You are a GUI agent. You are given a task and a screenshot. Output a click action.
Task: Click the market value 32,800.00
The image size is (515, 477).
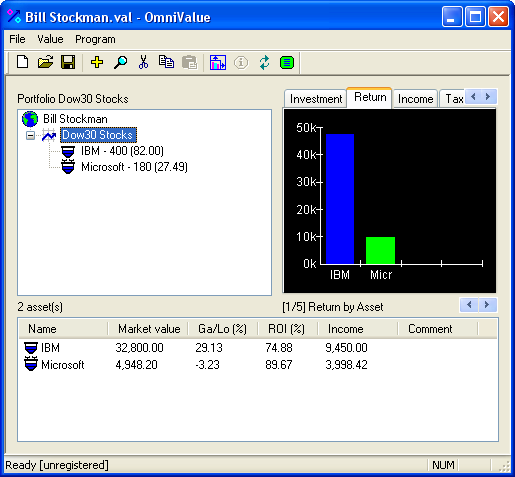(139, 348)
